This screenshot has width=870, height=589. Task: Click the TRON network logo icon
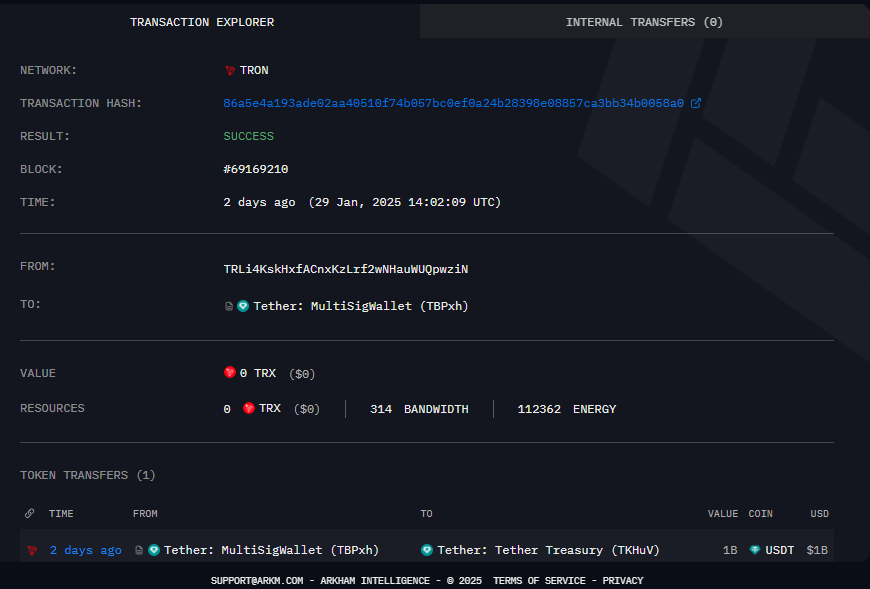point(230,70)
